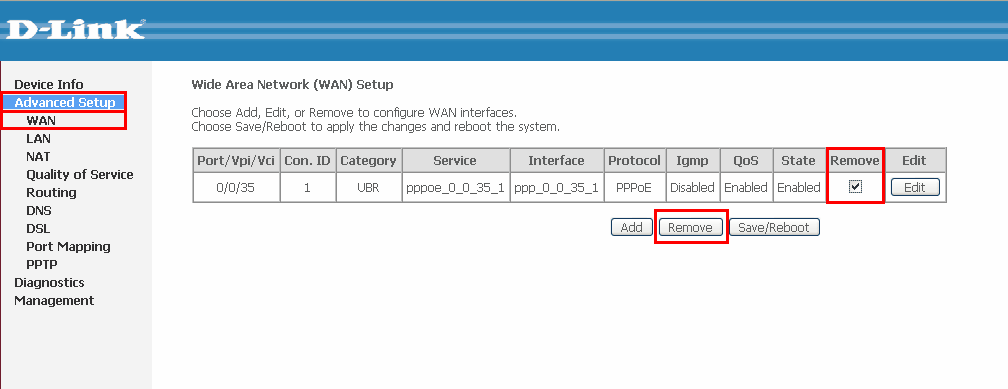The image size is (1008, 389).
Task: Click the Edit column header
Action: click(914, 161)
